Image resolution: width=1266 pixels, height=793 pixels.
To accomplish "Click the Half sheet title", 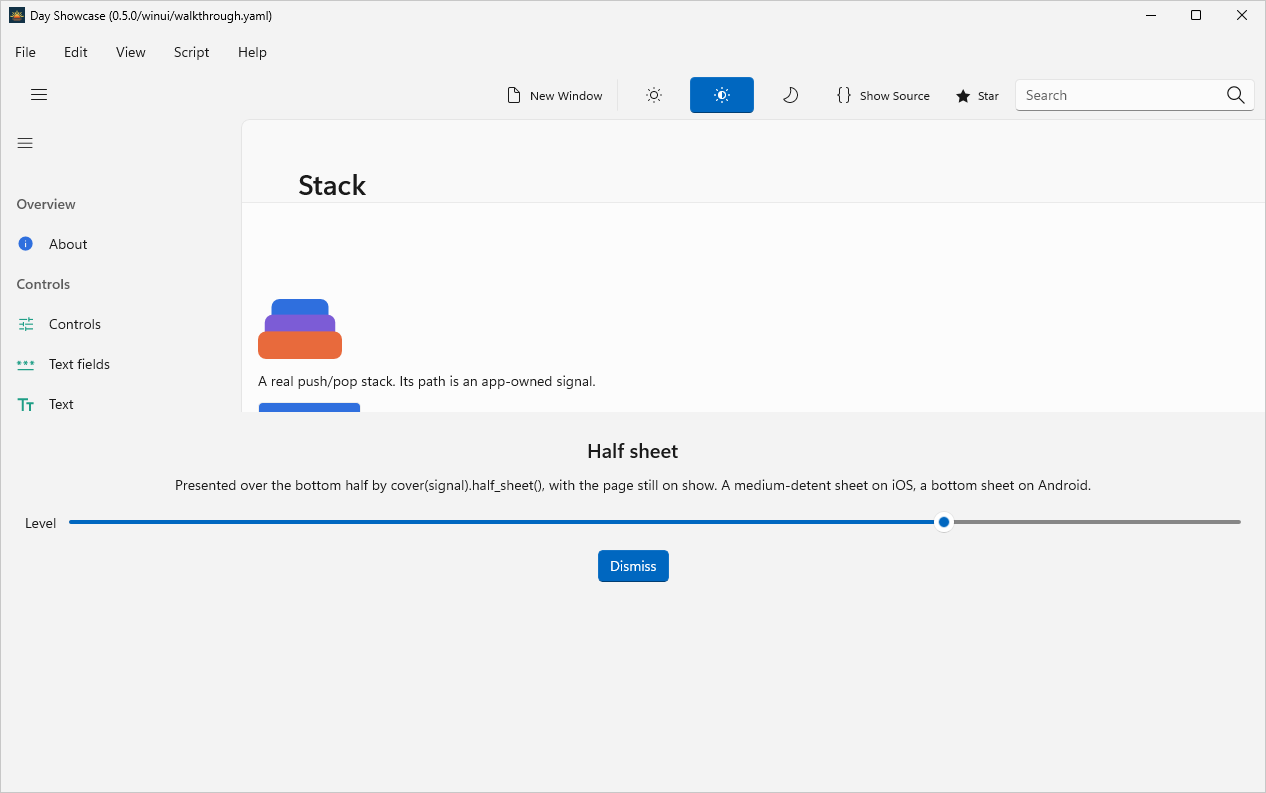I will [x=633, y=451].
